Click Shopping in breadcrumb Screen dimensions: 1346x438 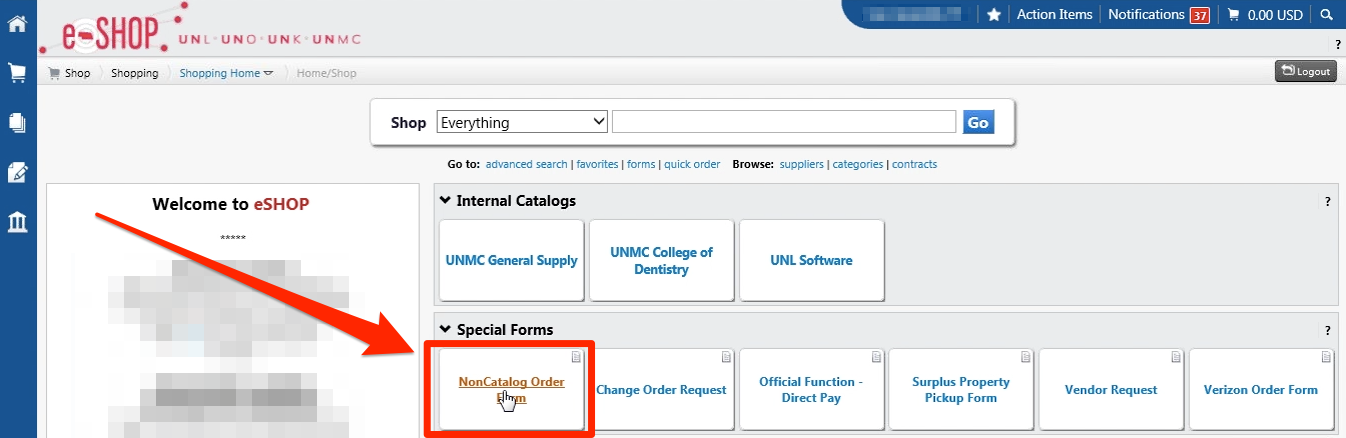click(x=134, y=73)
